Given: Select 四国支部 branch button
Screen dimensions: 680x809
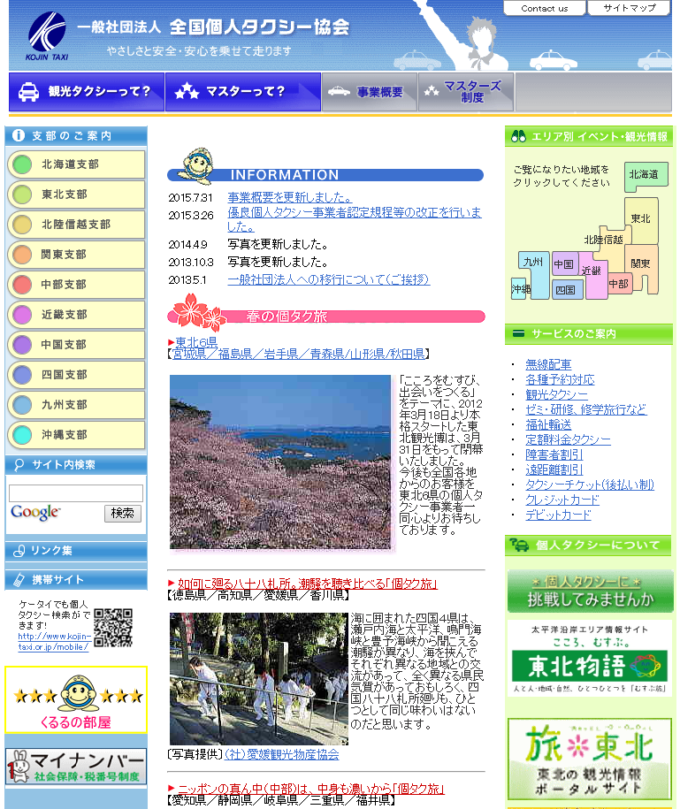Looking at the screenshot, I should (76, 375).
